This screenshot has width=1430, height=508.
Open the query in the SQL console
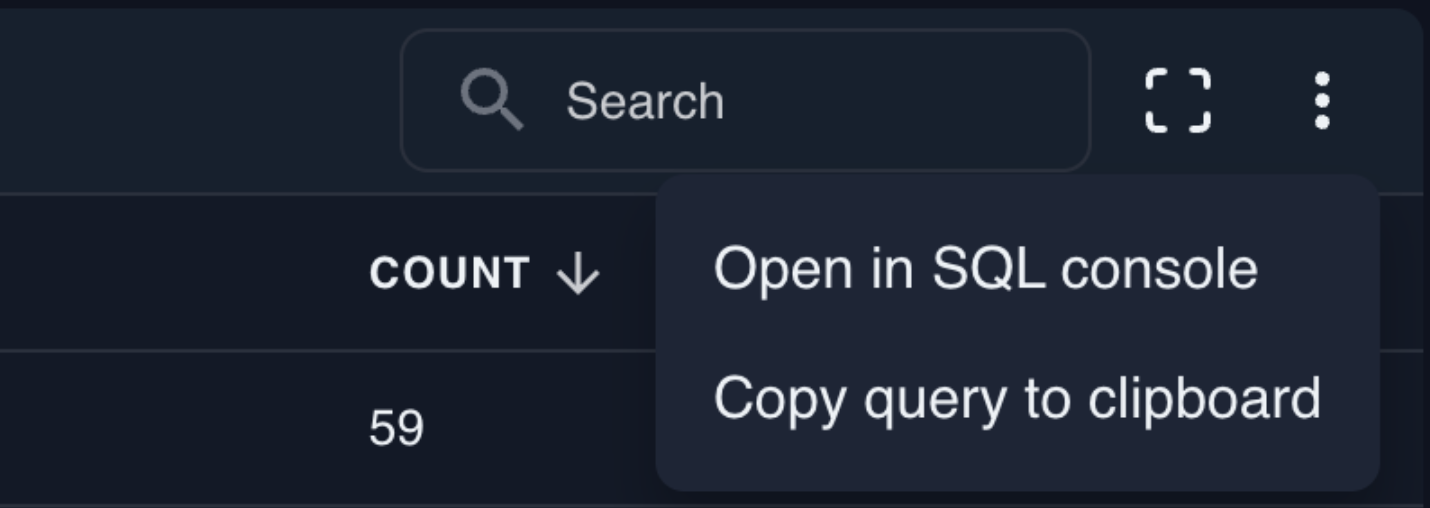(985, 268)
